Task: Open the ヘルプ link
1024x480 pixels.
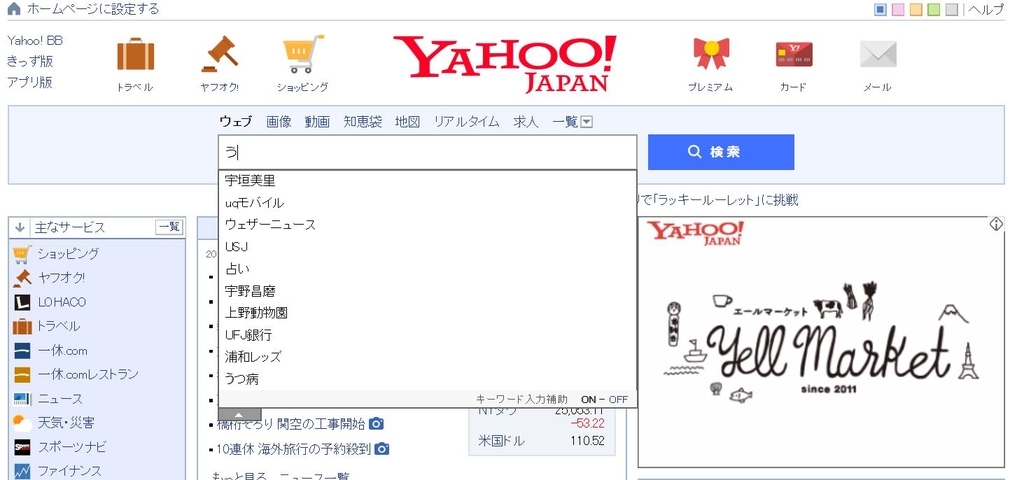Action: coord(985,9)
